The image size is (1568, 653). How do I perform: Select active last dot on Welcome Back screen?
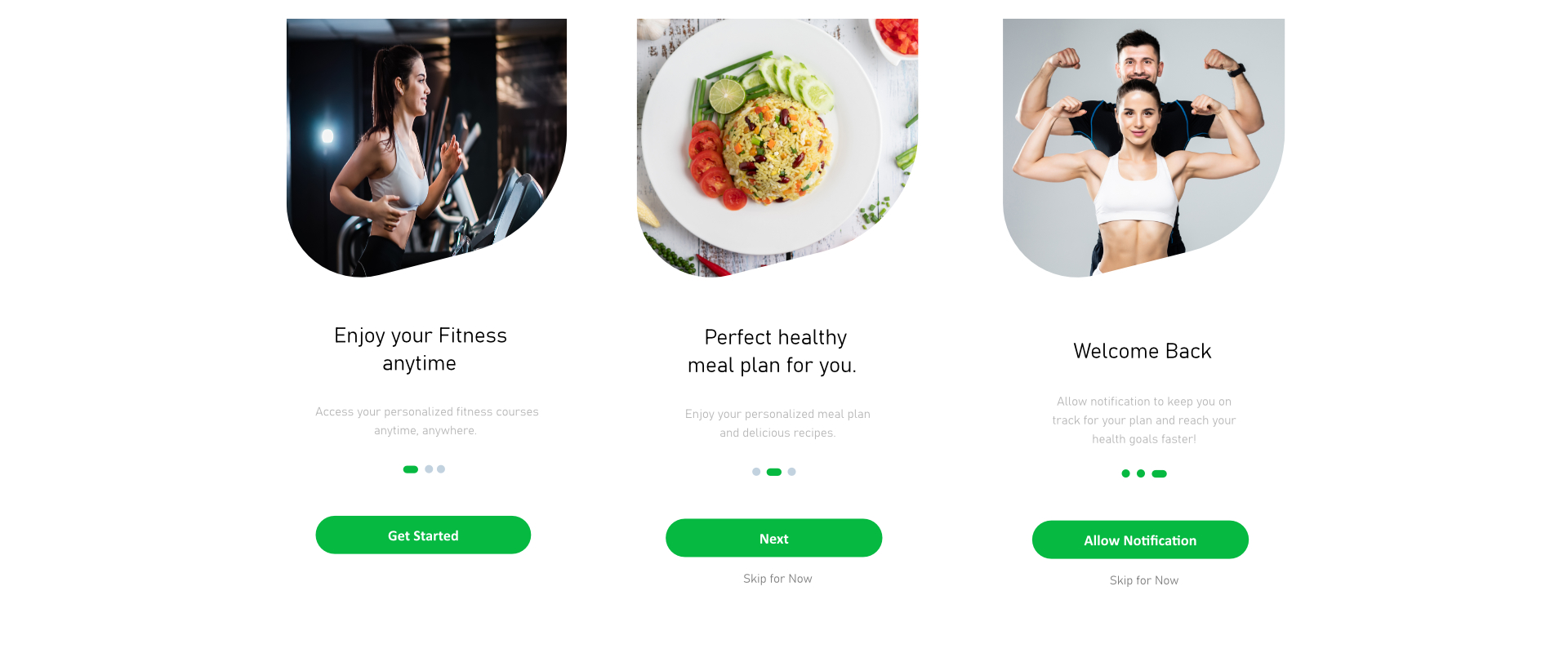(x=1160, y=473)
